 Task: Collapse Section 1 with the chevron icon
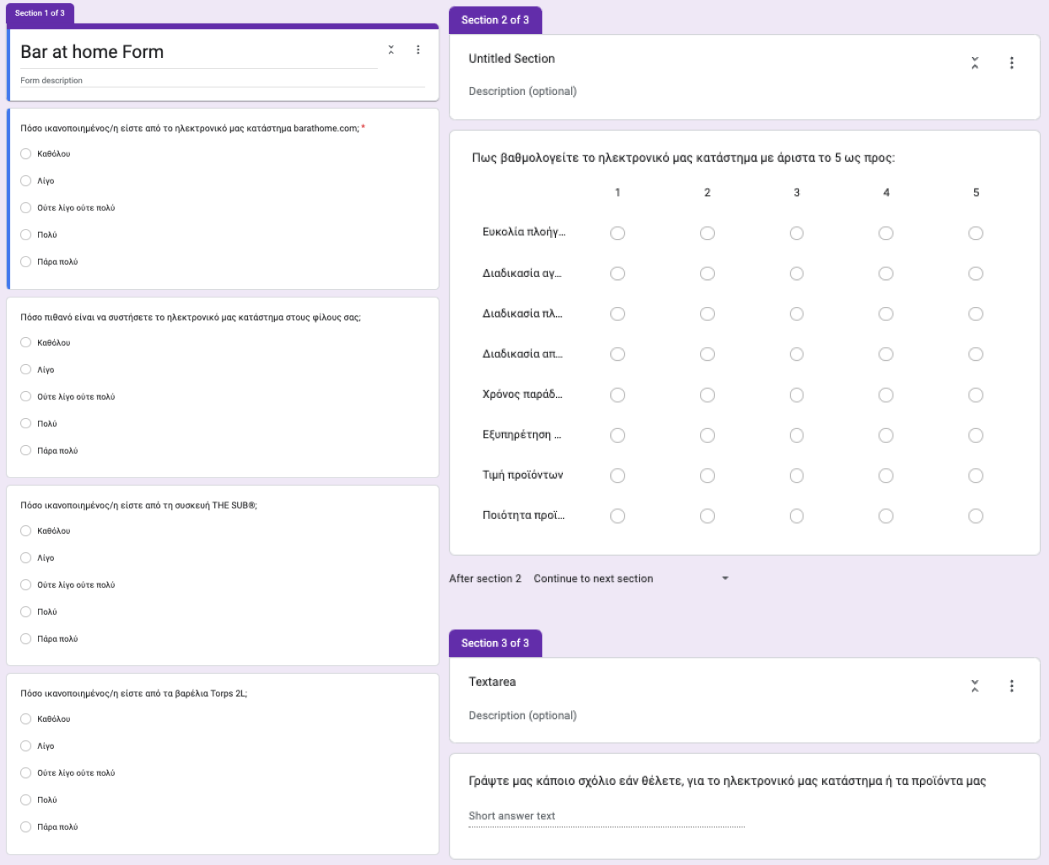point(391,50)
